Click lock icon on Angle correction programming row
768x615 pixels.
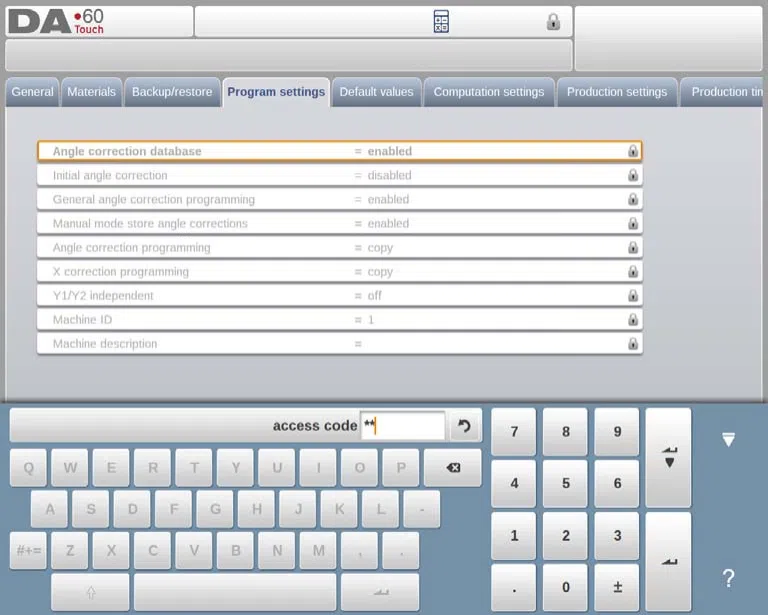point(633,247)
